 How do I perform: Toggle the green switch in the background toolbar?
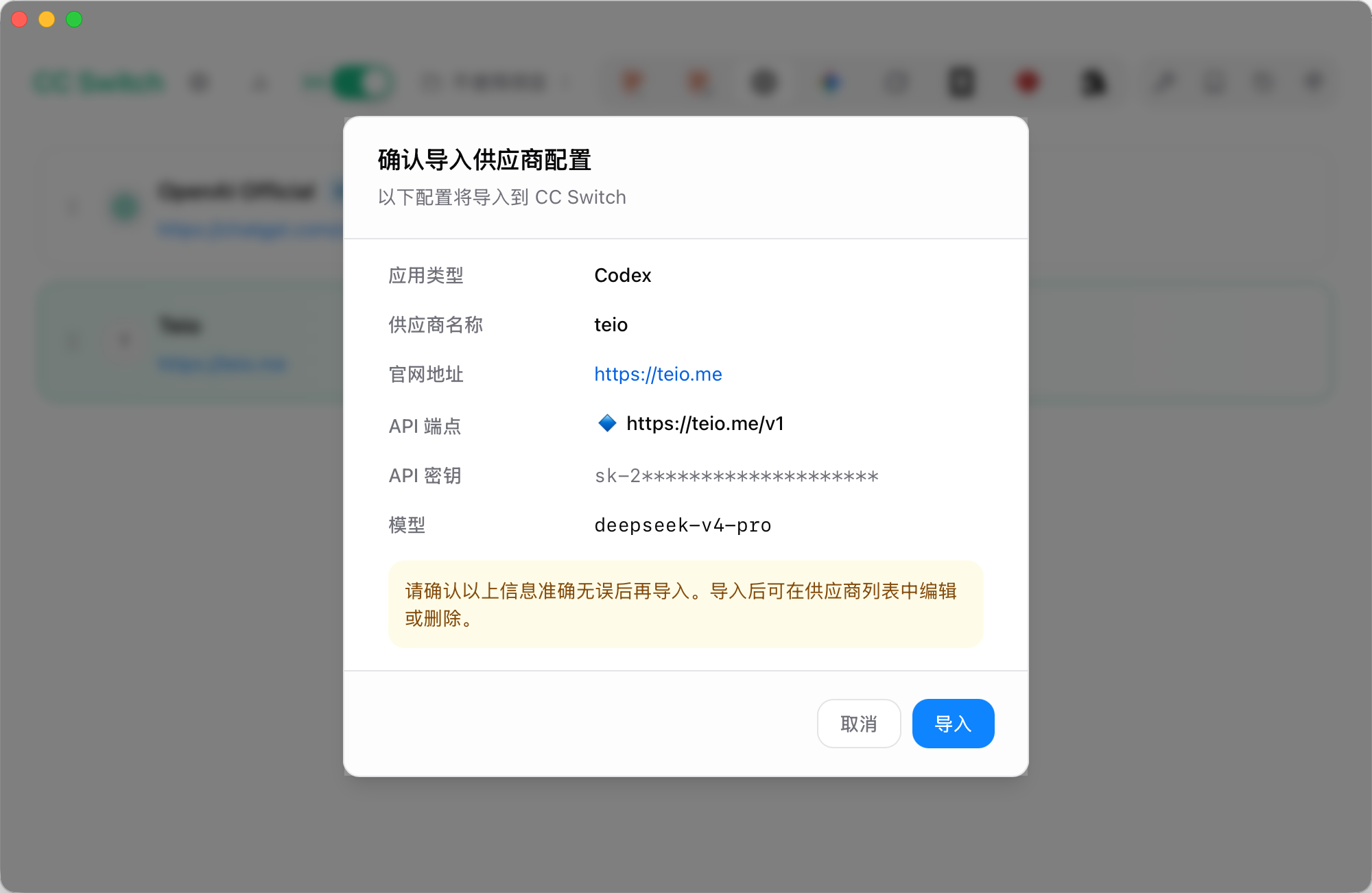click(x=361, y=82)
